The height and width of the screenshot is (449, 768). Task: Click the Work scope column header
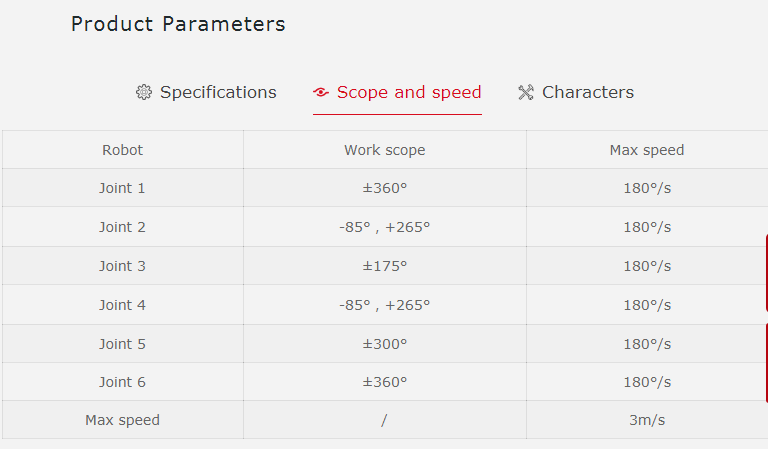coord(384,150)
